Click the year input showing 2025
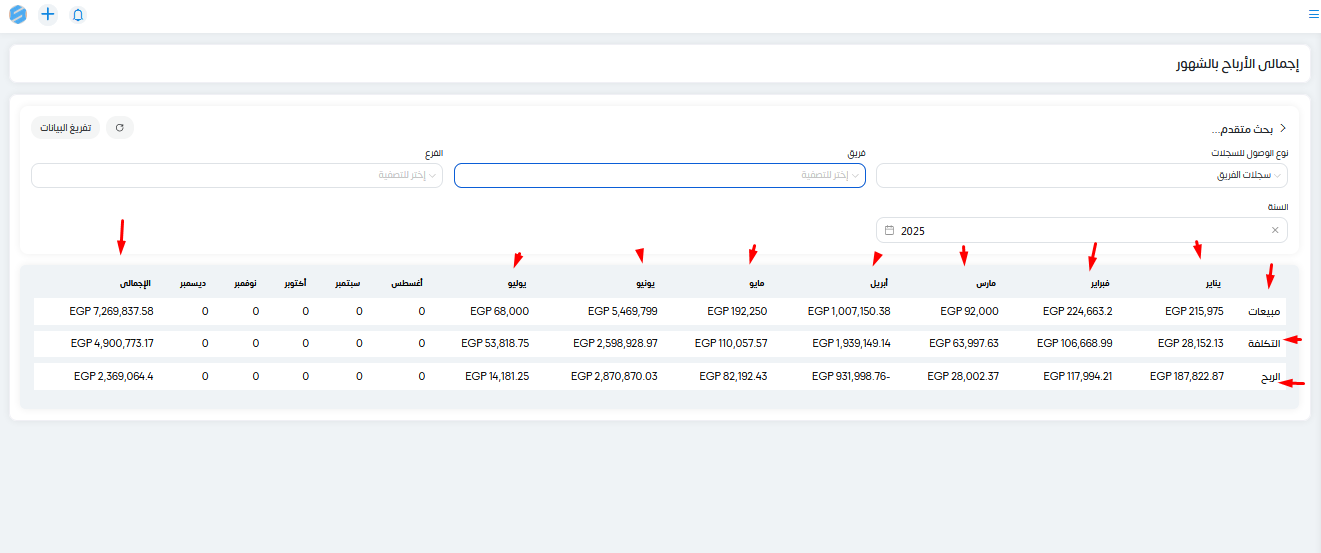 1082,230
